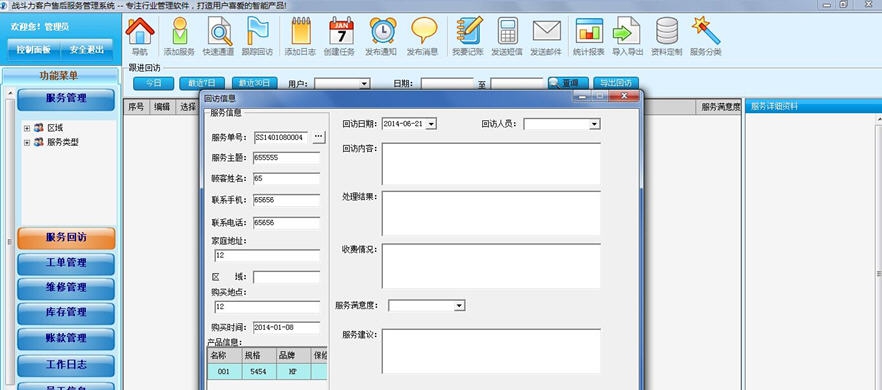Expand the 服务类型 tree node

coord(26,143)
